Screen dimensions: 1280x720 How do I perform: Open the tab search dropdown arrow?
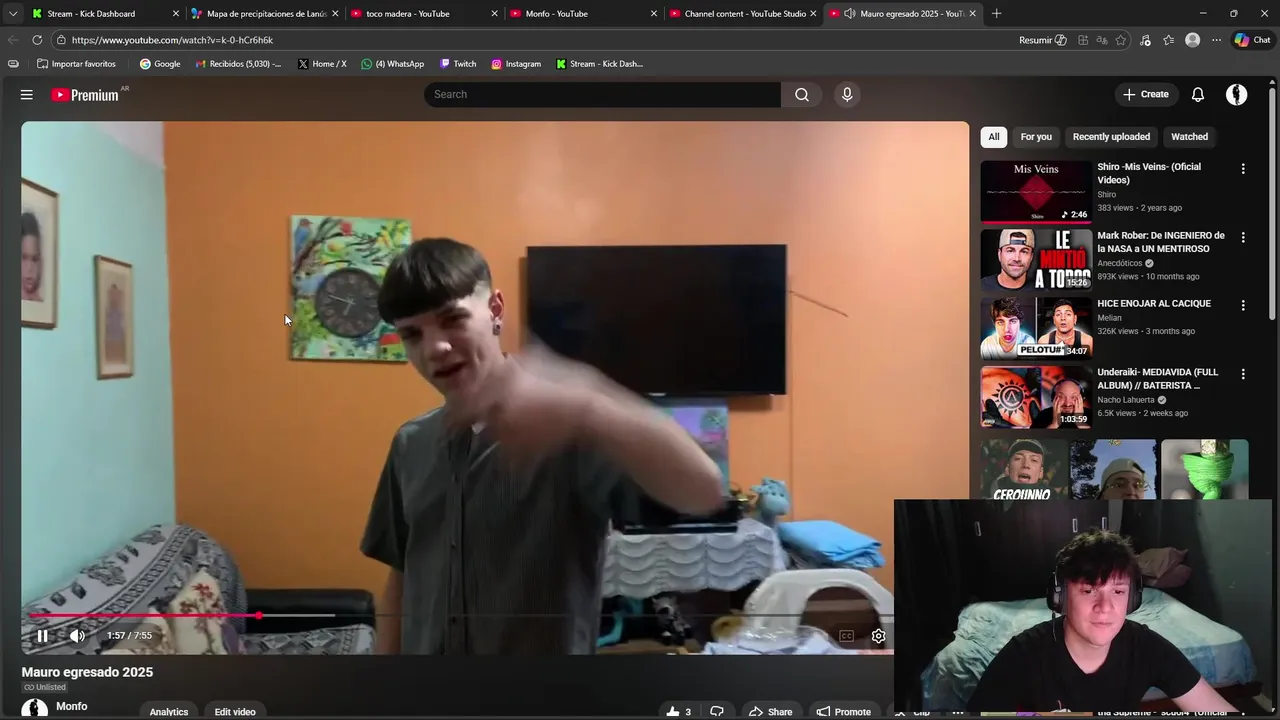point(13,14)
